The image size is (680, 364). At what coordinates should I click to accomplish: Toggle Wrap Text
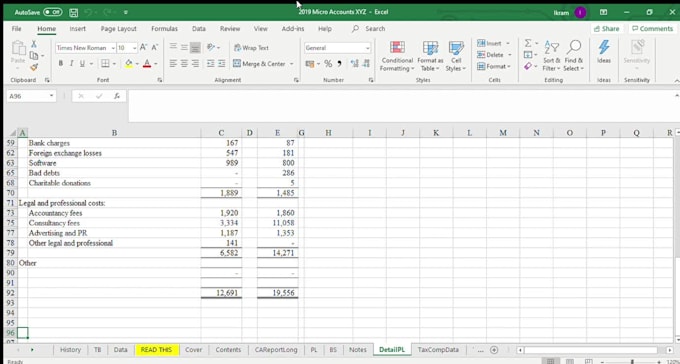(251, 48)
